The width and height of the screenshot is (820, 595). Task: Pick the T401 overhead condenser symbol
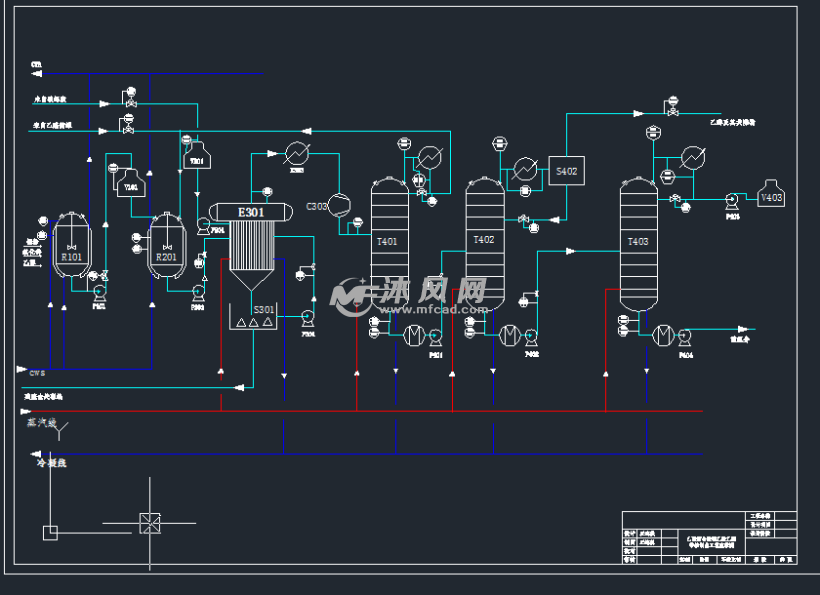tap(430, 157)
